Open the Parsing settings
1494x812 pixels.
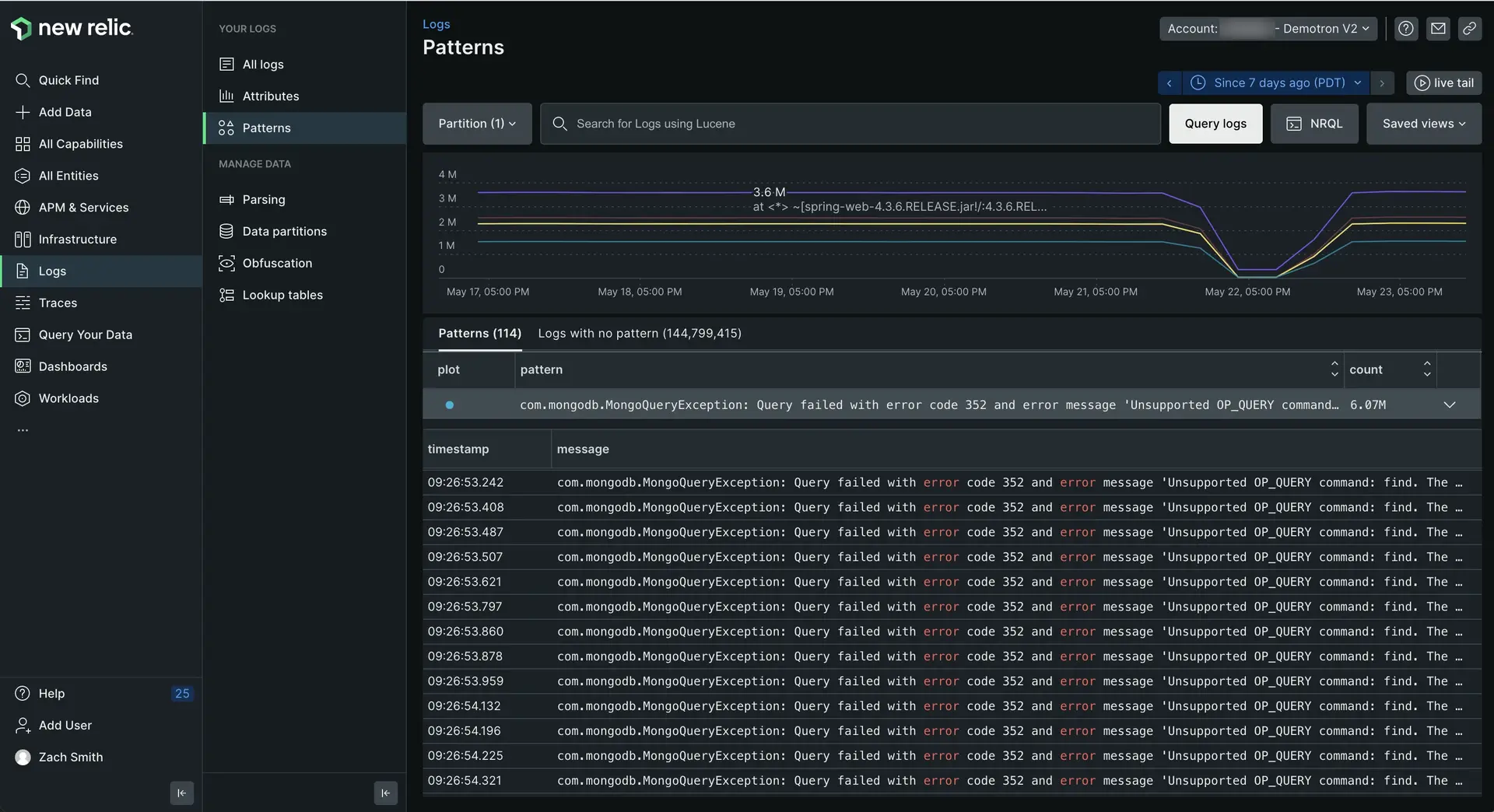click(x=262, y=199)
